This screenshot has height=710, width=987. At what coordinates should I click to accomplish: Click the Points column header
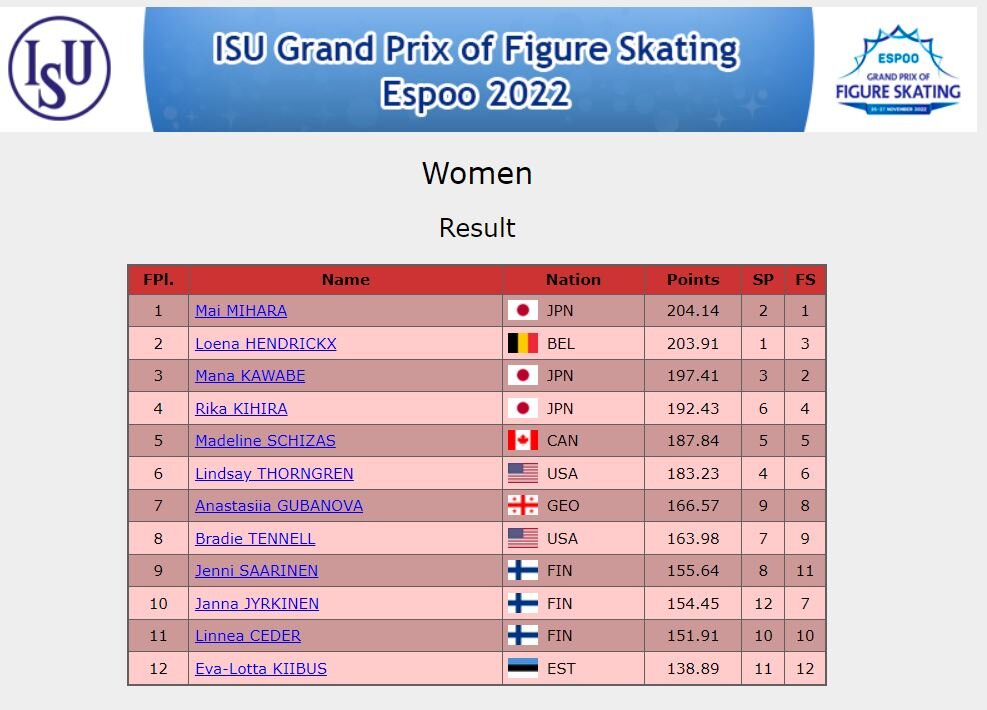(x=692, y=279)
